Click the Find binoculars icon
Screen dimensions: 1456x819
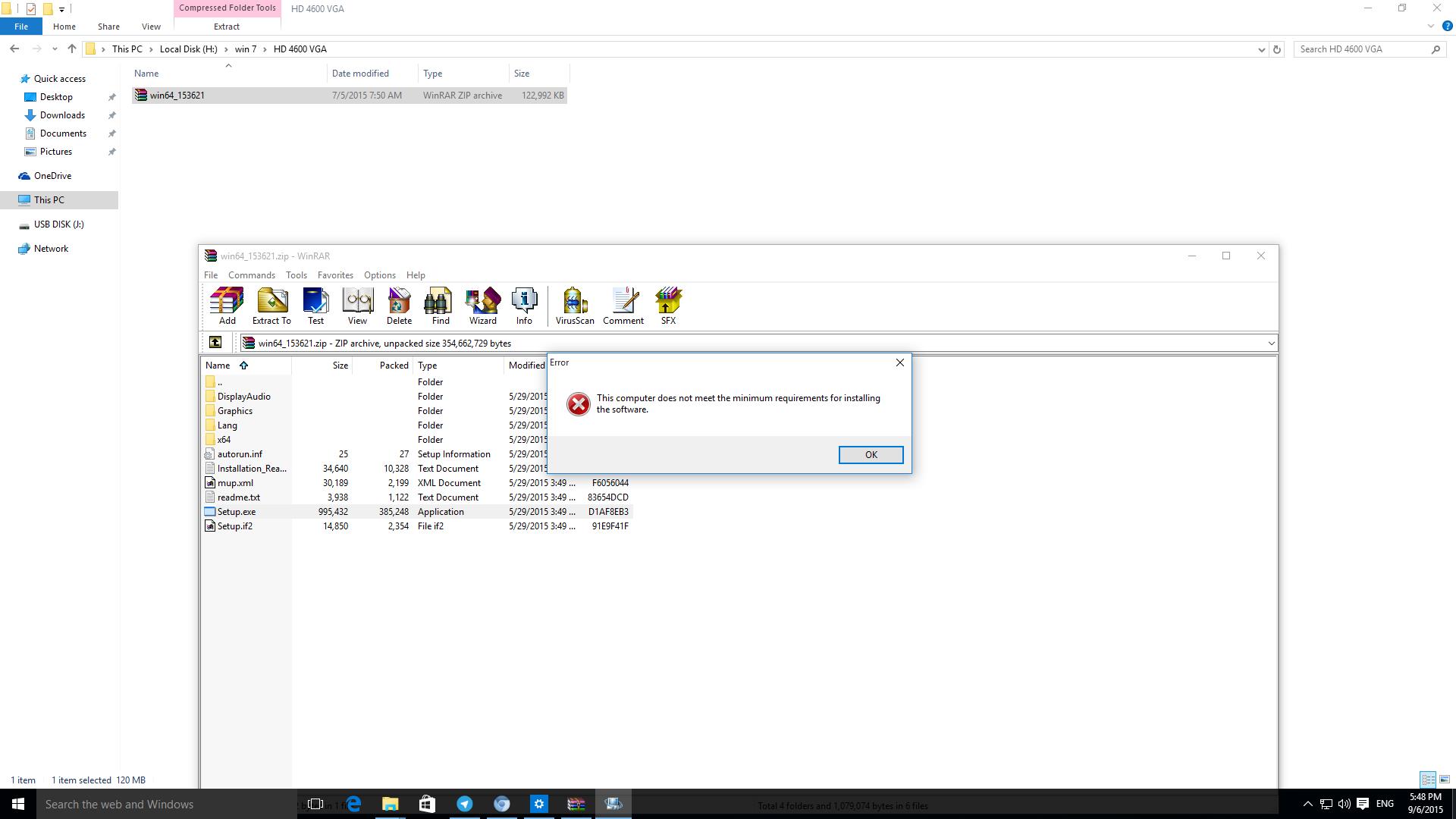click(x=440, y=306)
